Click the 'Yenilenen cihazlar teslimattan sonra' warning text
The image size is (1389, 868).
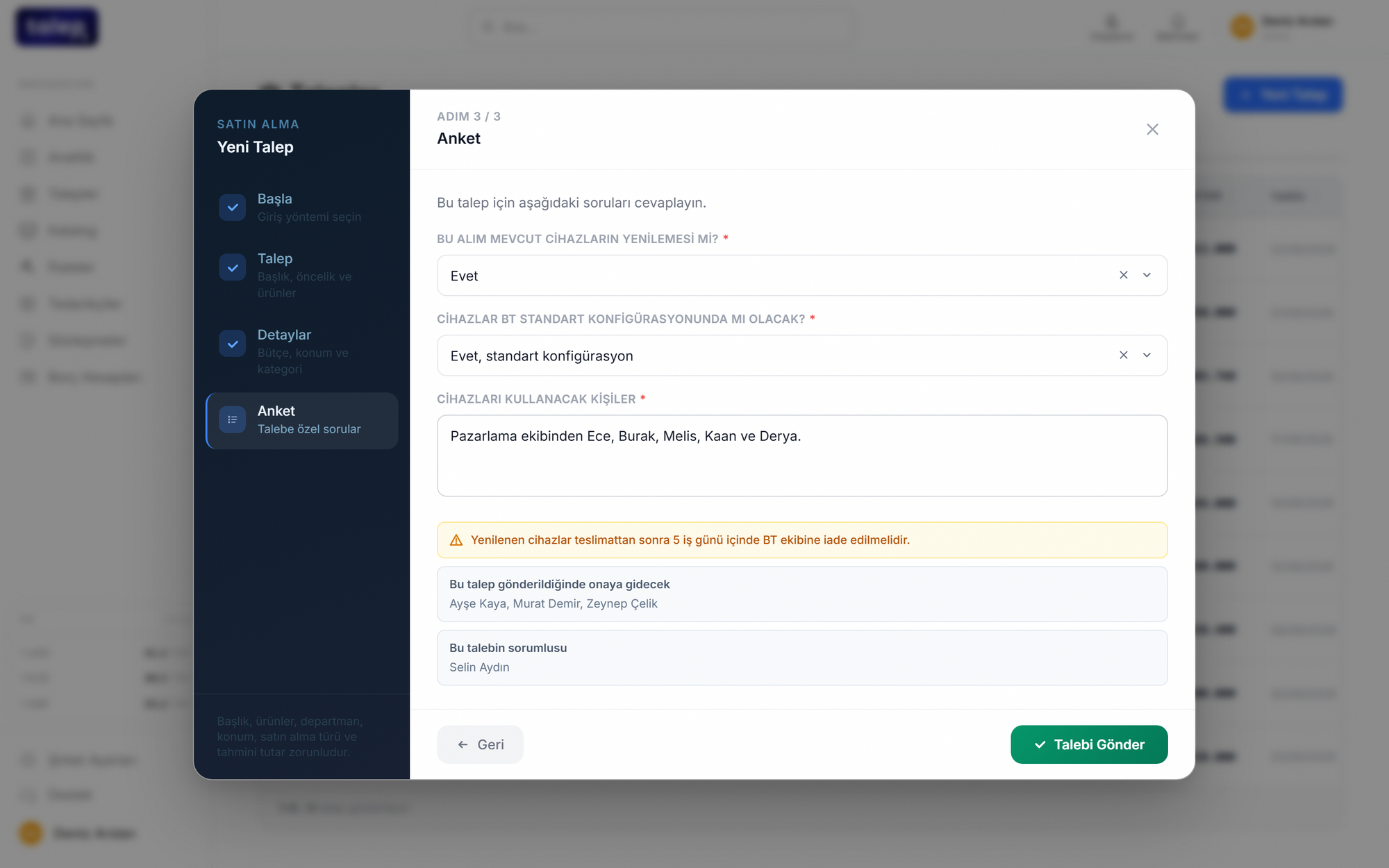(x=690, y=540)
